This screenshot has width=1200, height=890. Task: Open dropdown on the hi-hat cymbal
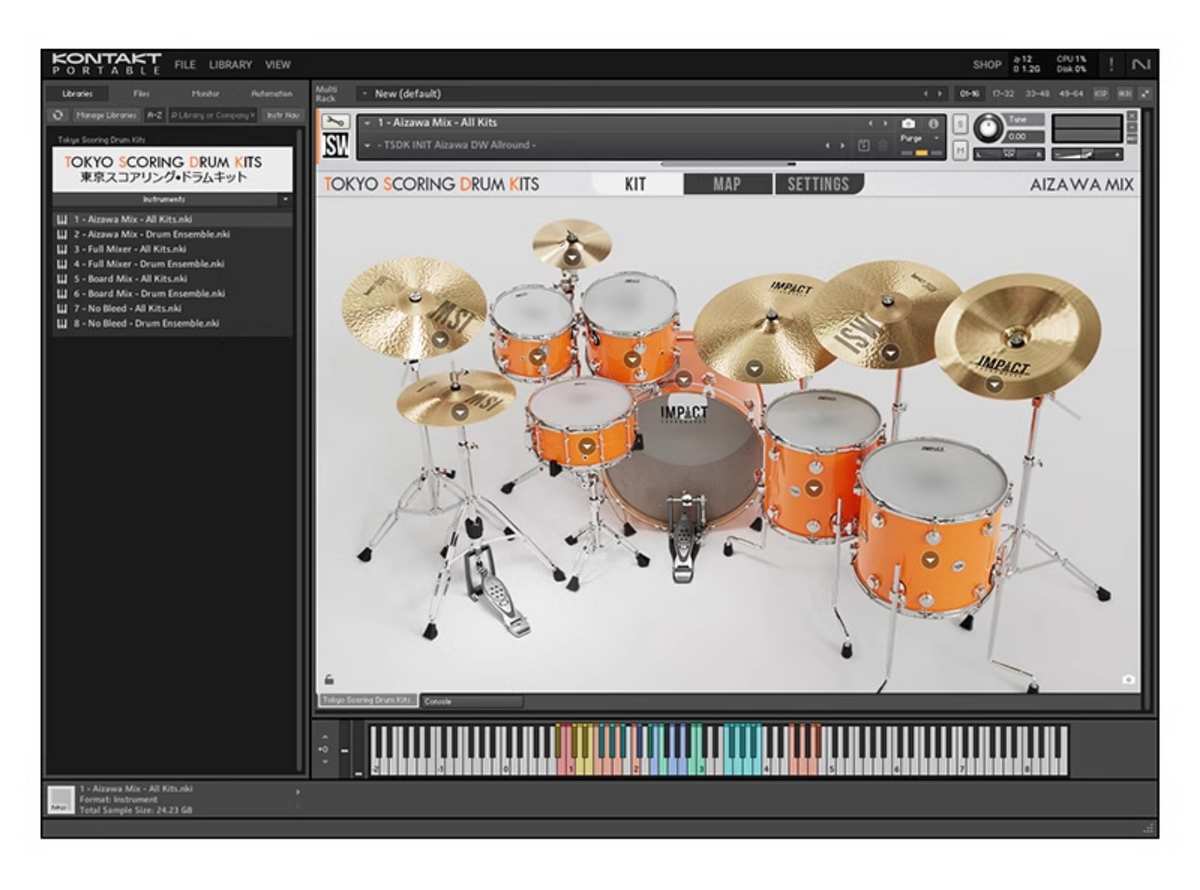tap(459, 411)
